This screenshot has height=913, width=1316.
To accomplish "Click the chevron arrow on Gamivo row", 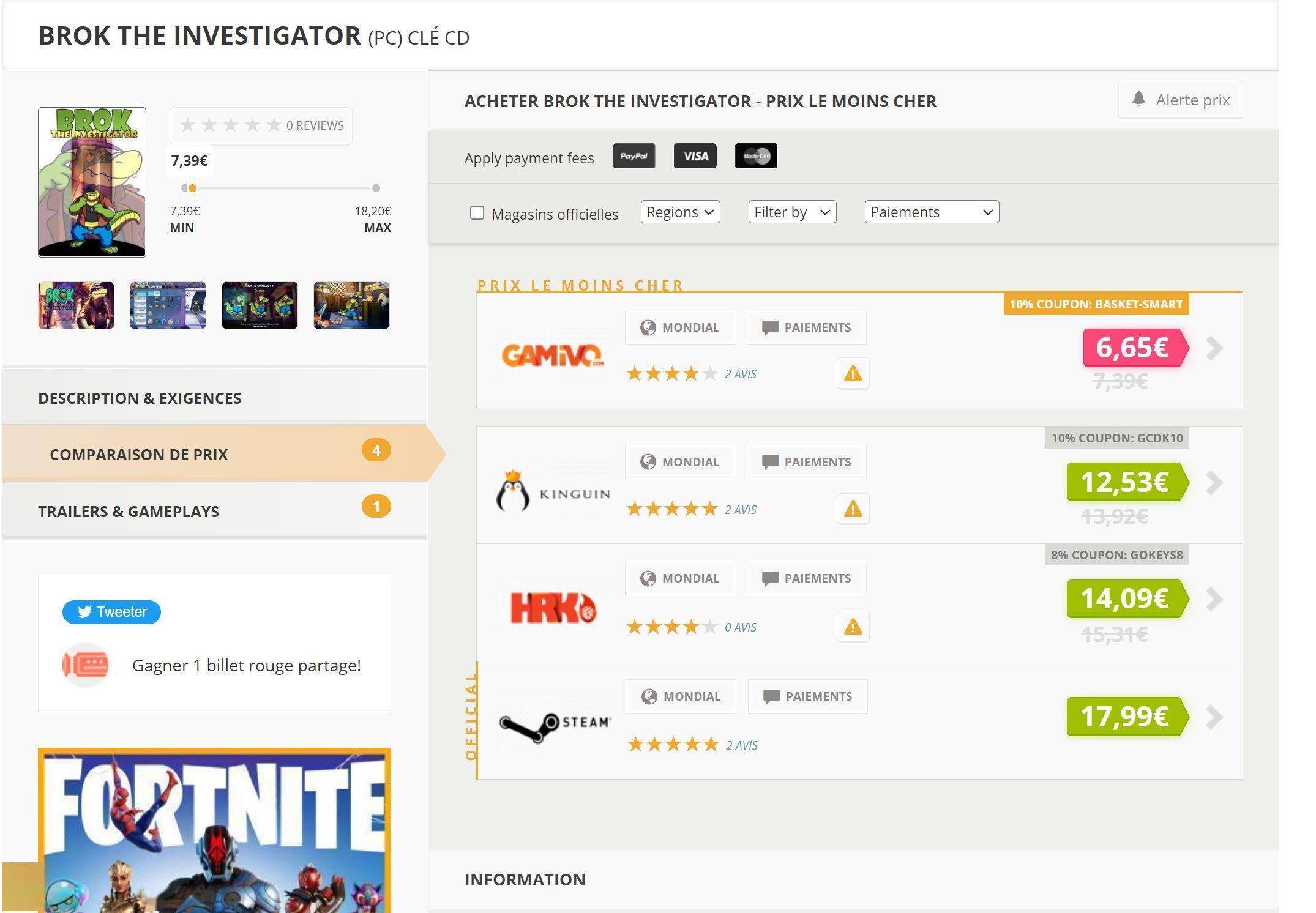I will (x=1214, y=348).
